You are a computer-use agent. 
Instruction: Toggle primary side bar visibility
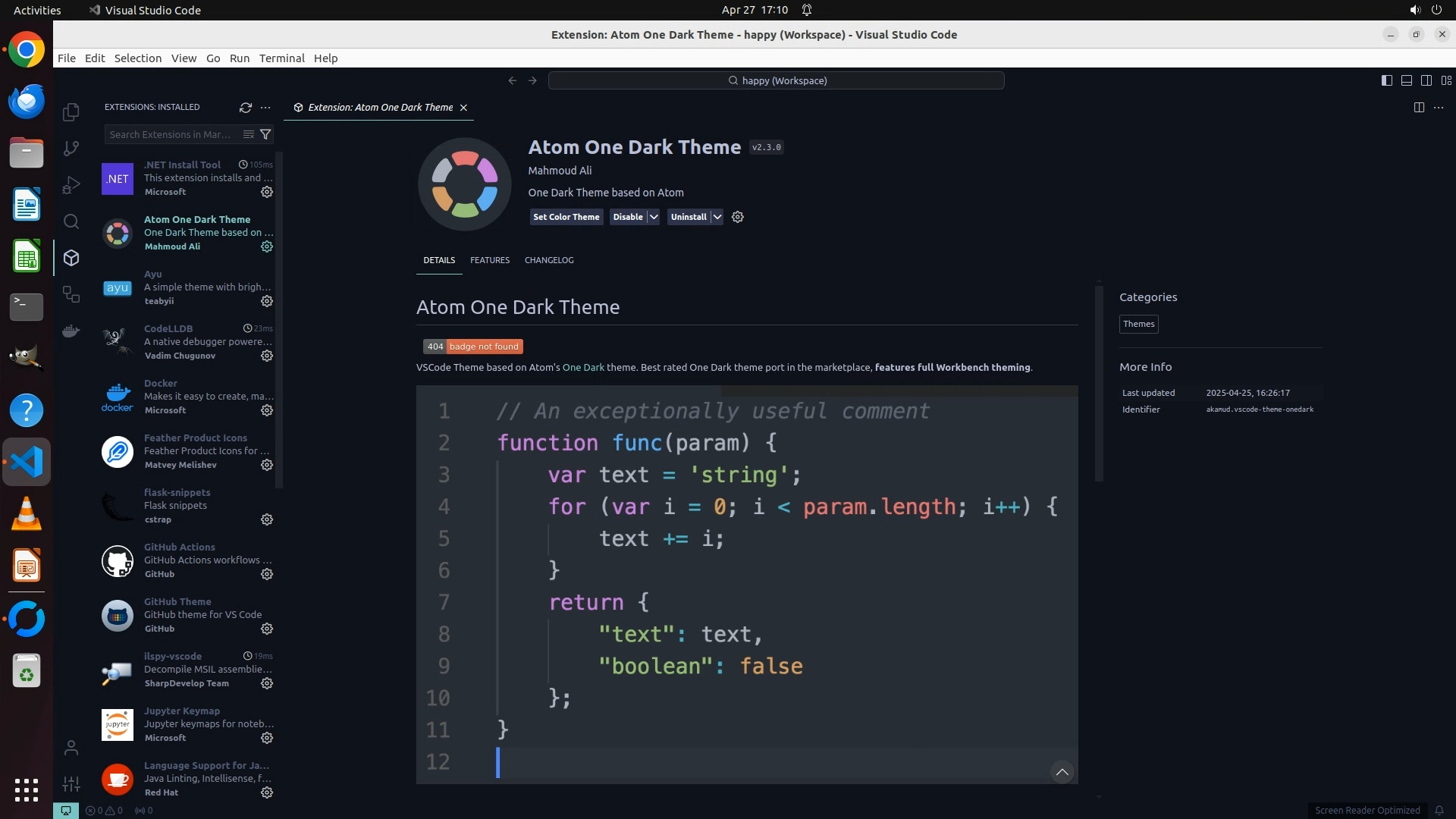click(1387, 80)
